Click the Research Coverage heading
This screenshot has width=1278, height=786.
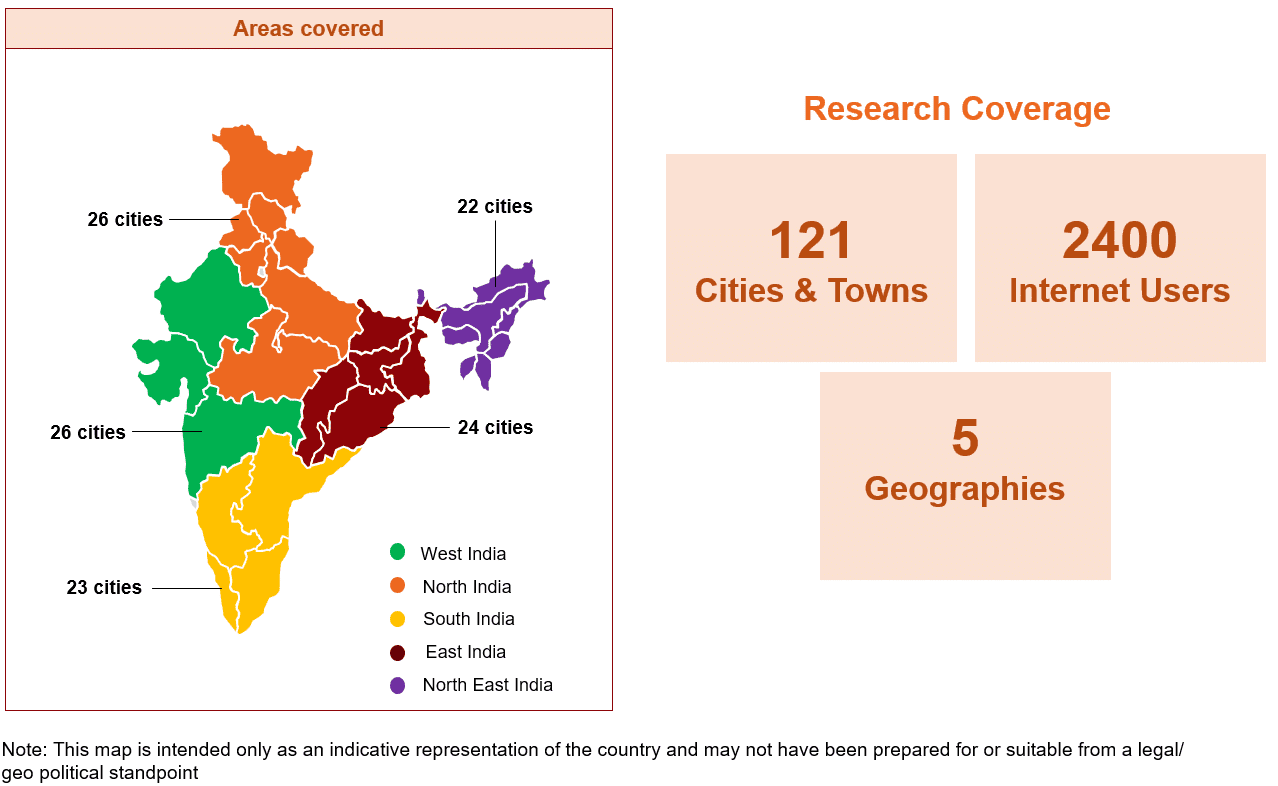957,108
